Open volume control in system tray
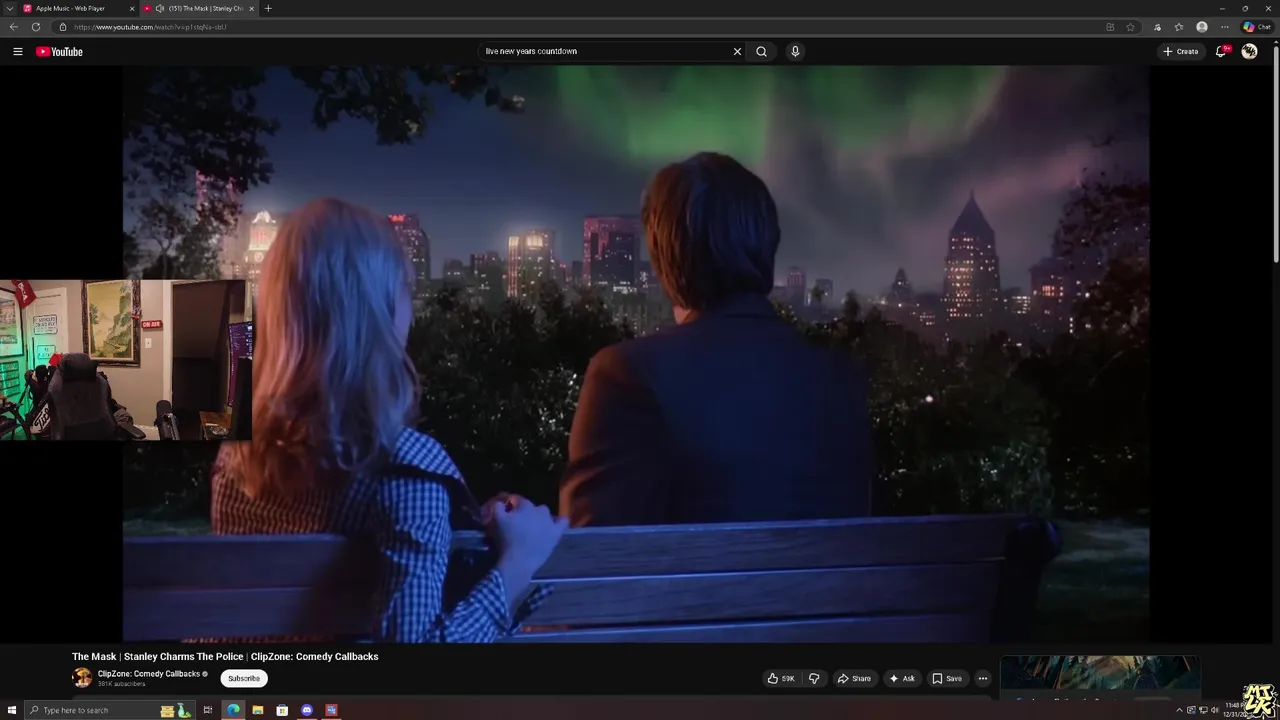Screen dimensions: 1280x720 coord(1214,710)
